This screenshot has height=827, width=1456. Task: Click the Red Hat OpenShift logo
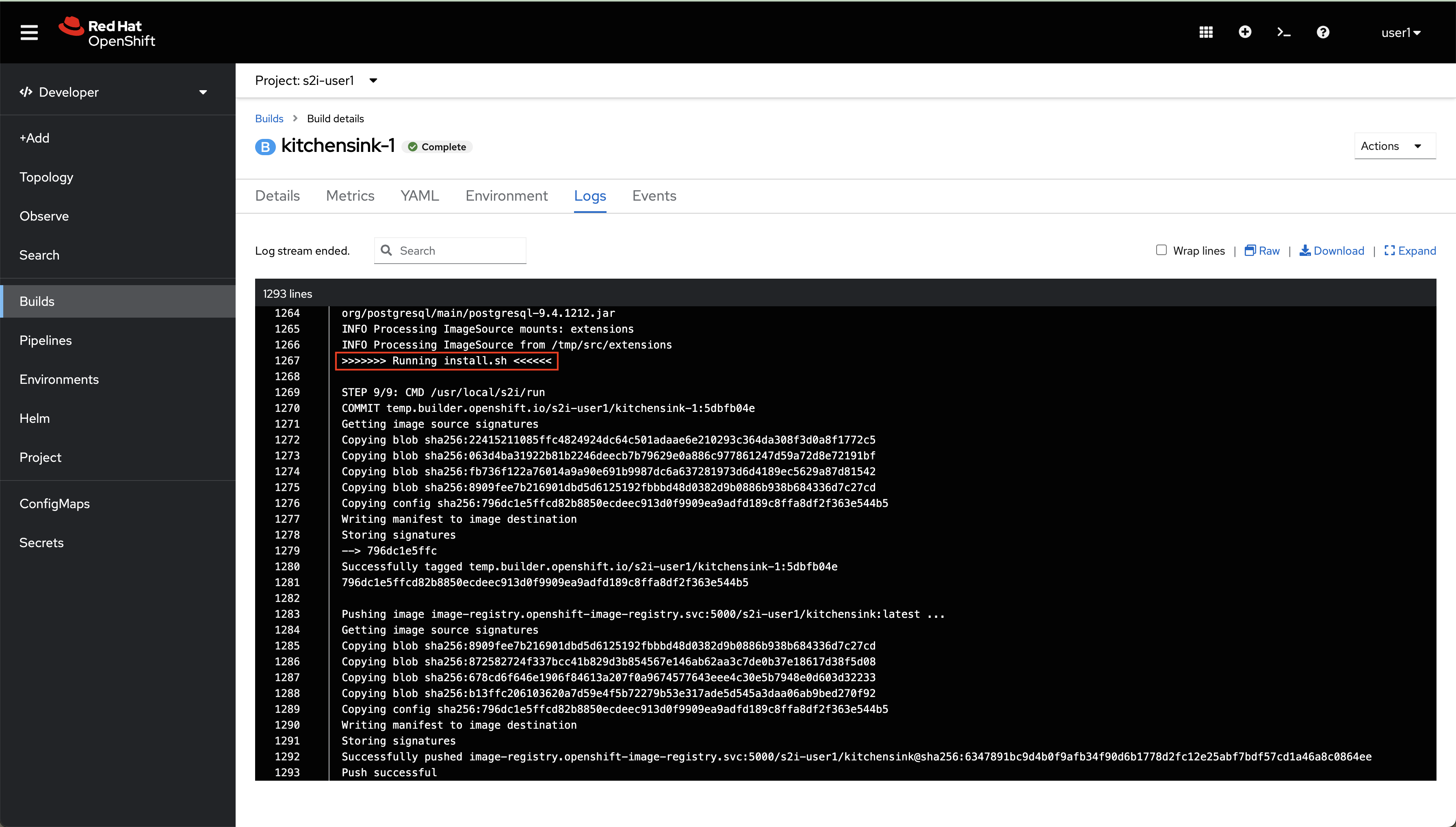point(106,32)
